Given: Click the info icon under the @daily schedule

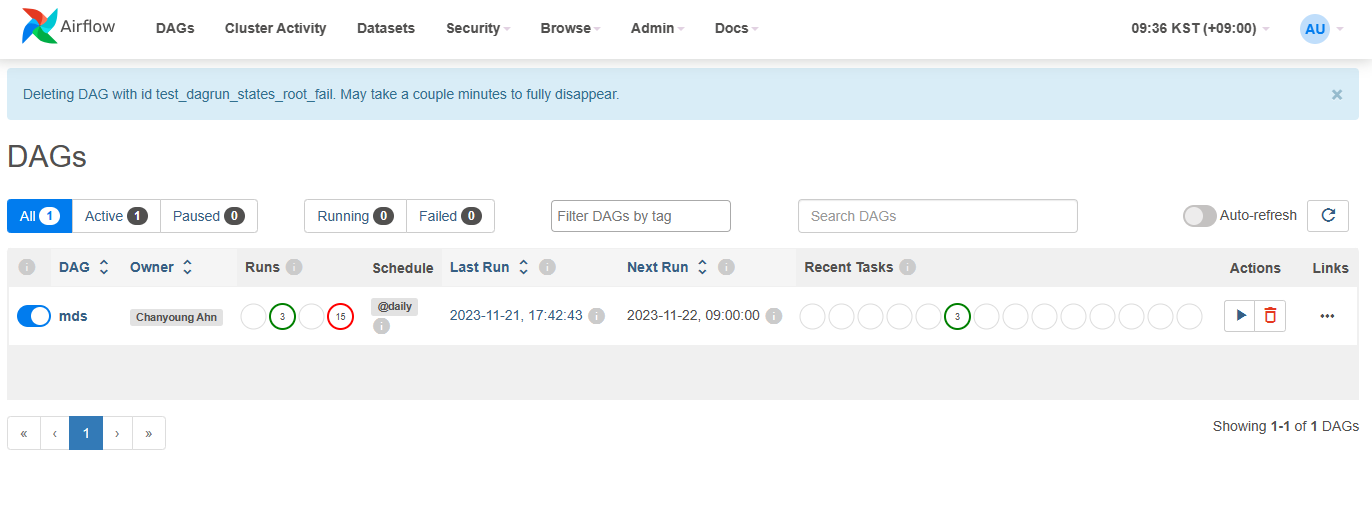Looking at the screenshot, I should 381,326.
